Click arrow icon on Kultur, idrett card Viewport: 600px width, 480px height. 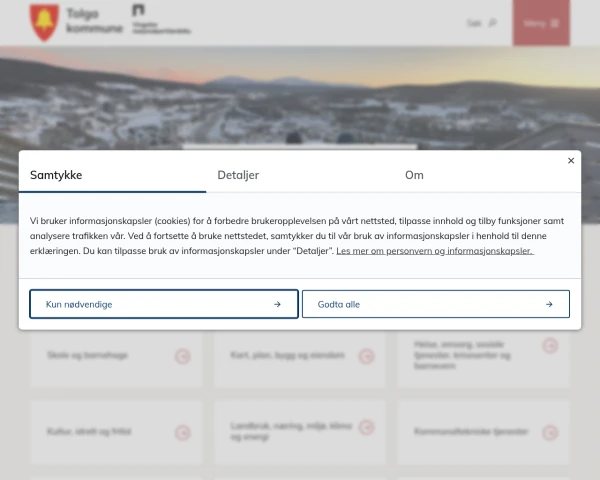(183, 433)
